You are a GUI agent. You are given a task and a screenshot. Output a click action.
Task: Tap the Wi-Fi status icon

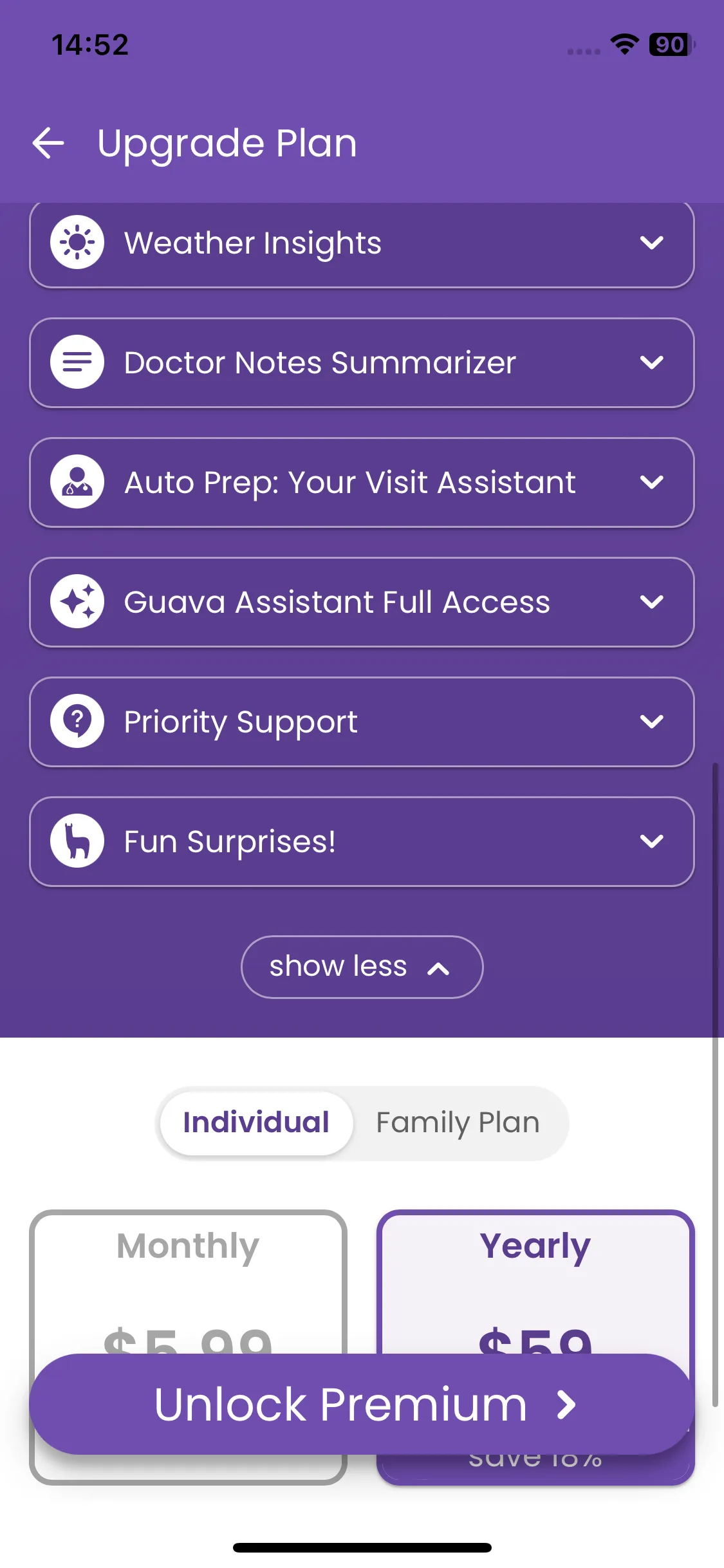624,44
